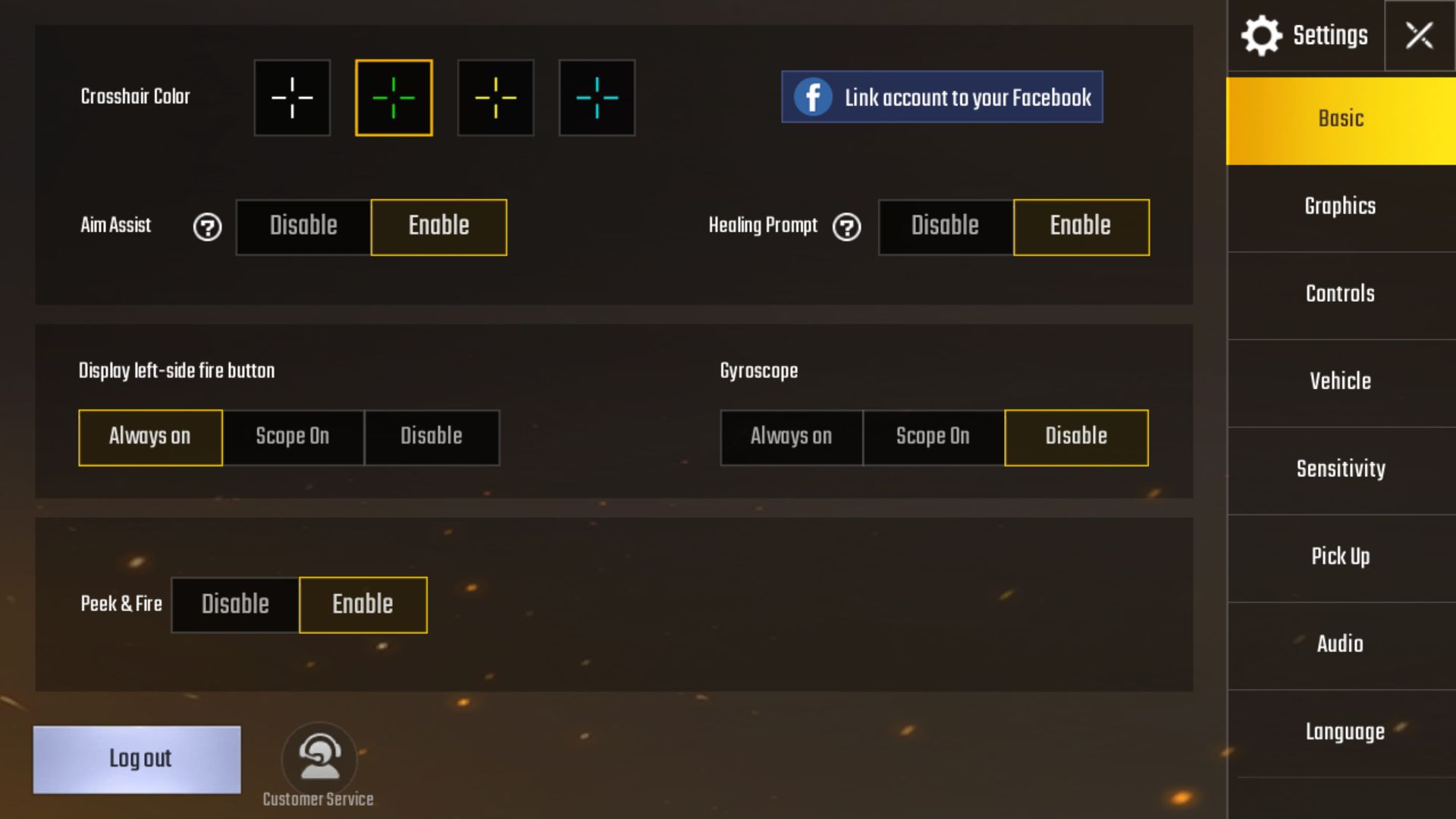Viewport: 1456px width, 819px height.
Task: Open the Graphics settings tab
Action: 1339,206
